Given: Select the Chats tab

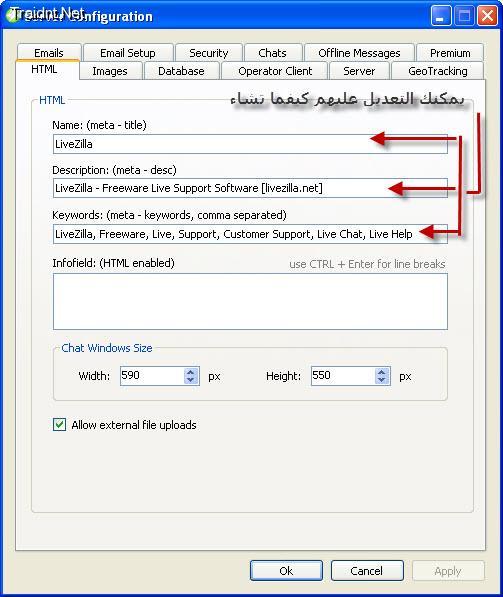Looking at the screenshot, I should [273, 53].
